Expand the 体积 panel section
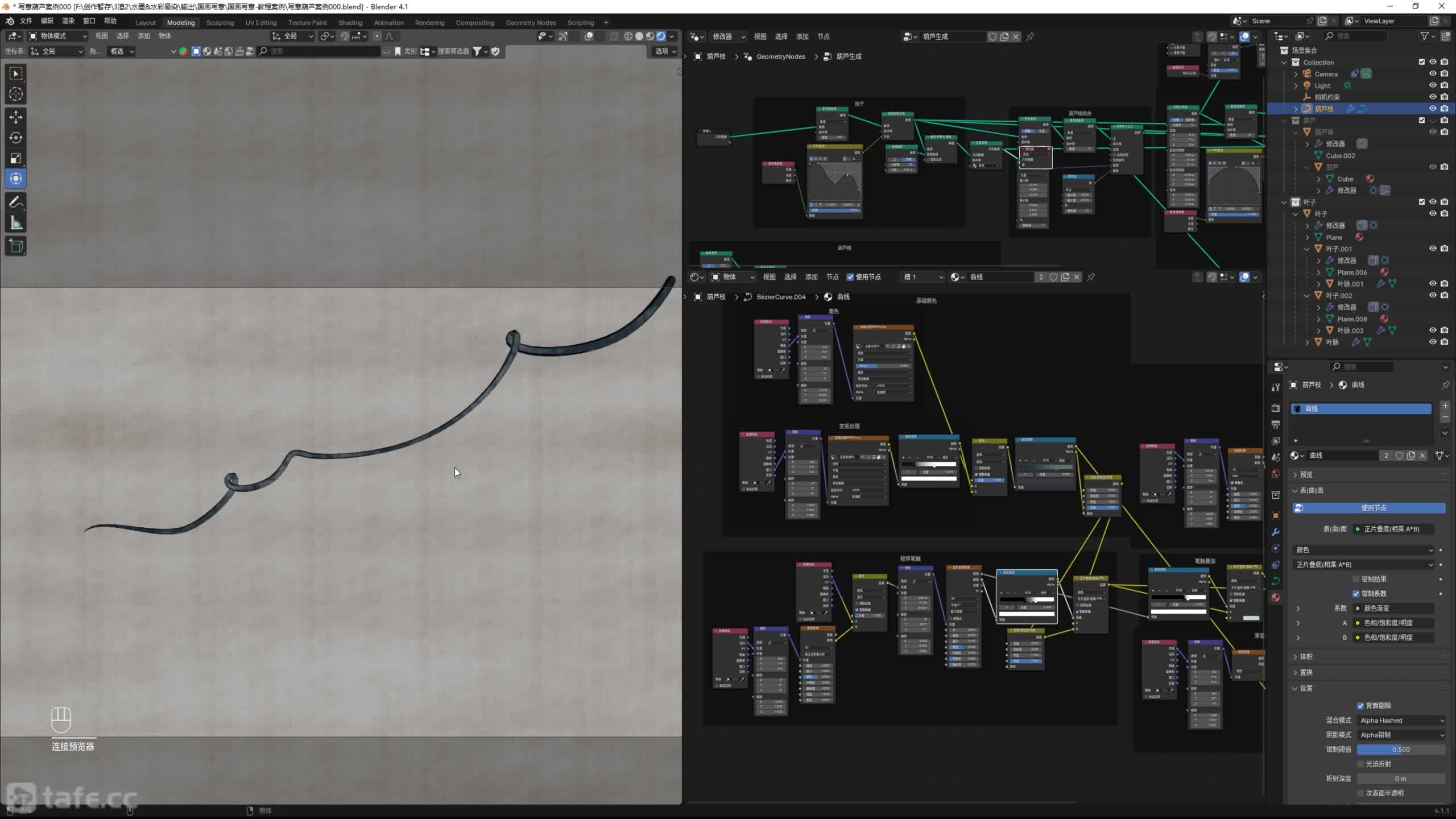 click(x=1306, y=656)
